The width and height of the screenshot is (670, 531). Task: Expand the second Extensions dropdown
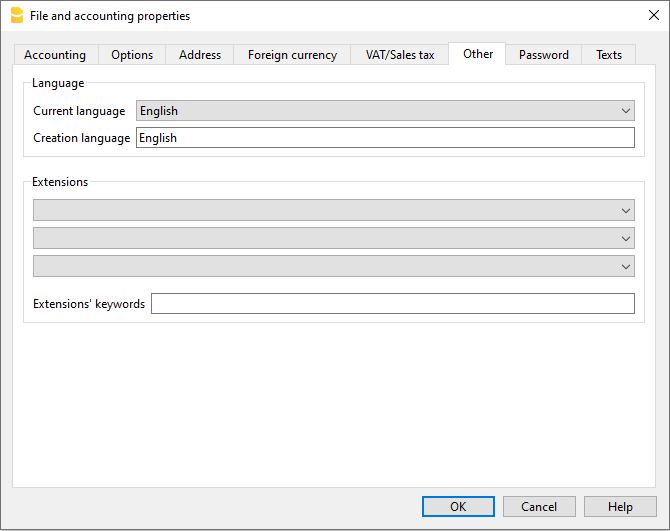pos(334,238)
